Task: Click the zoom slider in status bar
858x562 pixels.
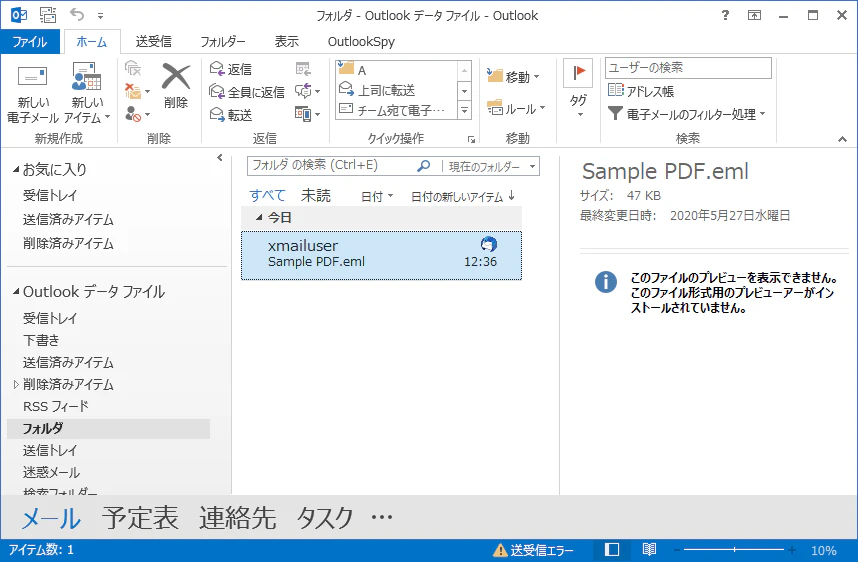Action: (733, 549)
